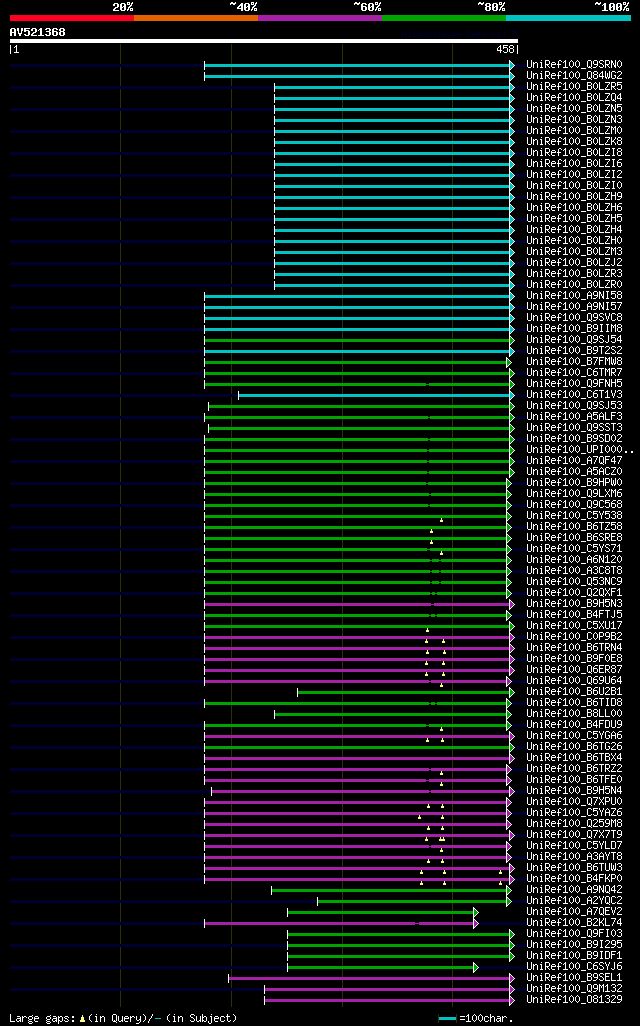Select the label UniRef100_Q2QXF1
The height and width of the screenshot is (1026, 640).
point(575,593)
